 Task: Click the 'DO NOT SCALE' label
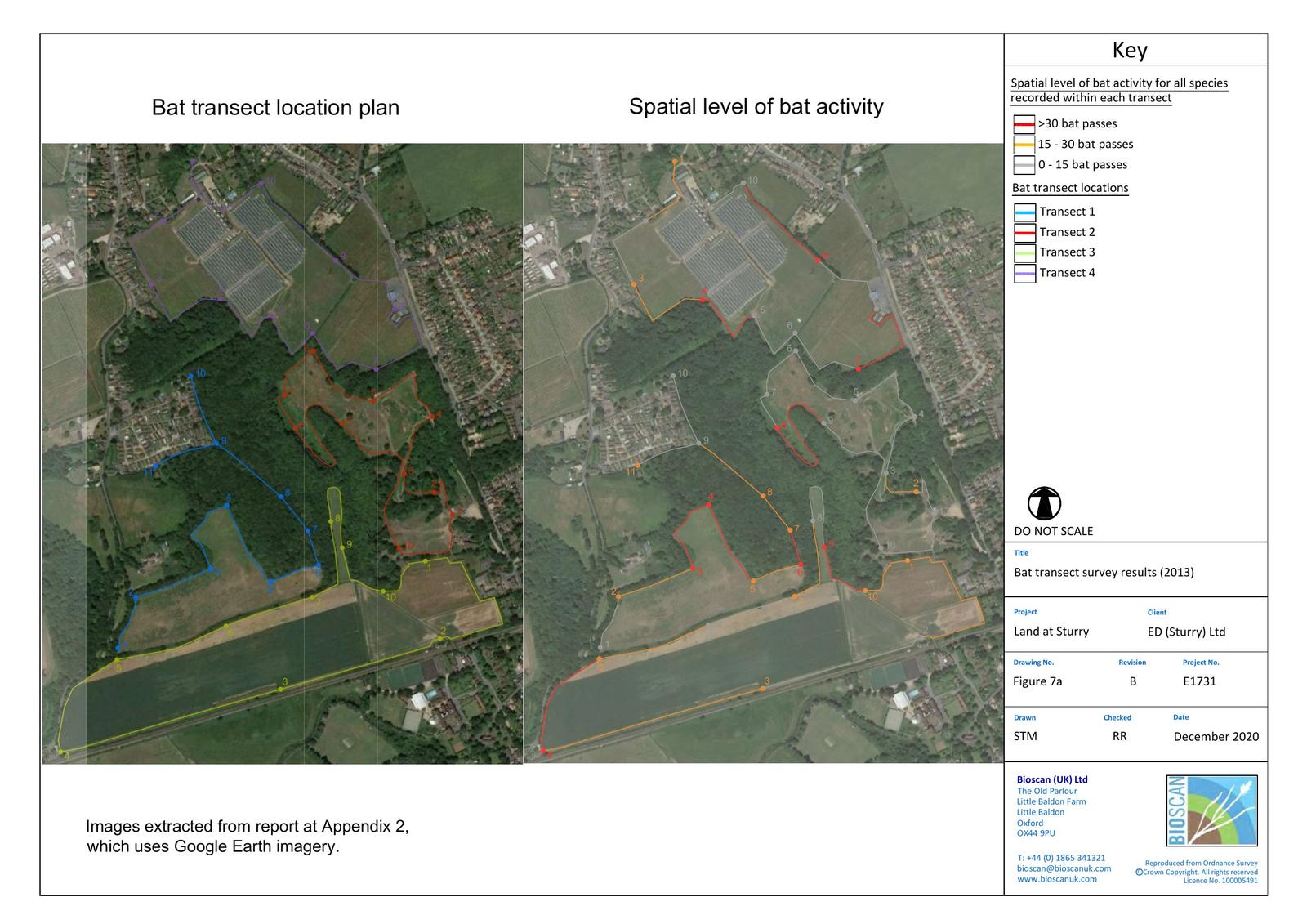tap(1053, 531)
